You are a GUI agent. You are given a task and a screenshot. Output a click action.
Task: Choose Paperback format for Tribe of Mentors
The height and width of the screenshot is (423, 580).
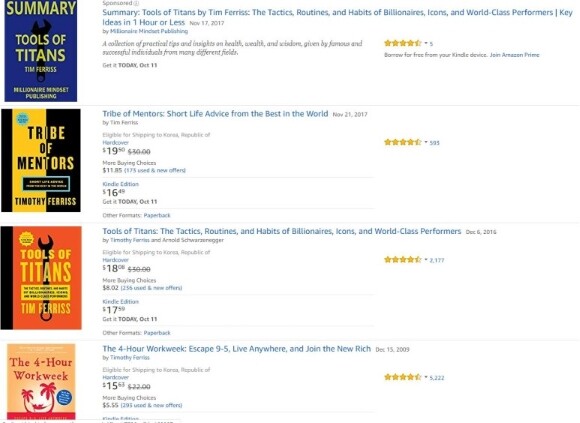(x=157, y=215)
